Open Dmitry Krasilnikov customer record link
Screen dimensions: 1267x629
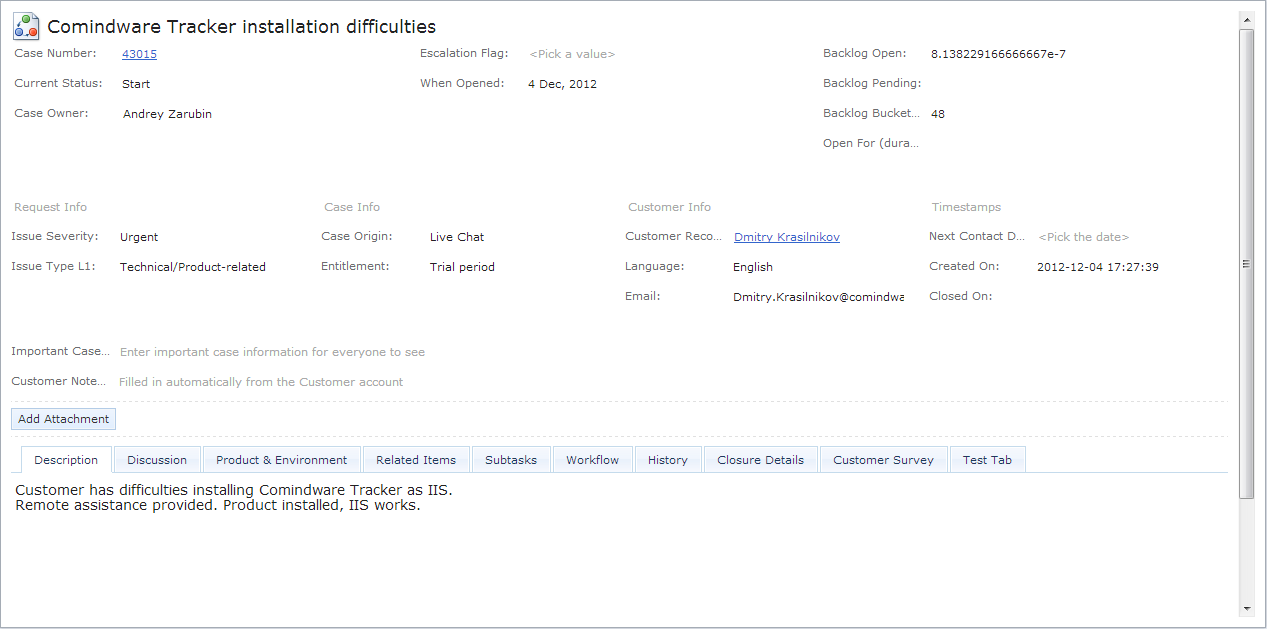click(x=787, y=237)
